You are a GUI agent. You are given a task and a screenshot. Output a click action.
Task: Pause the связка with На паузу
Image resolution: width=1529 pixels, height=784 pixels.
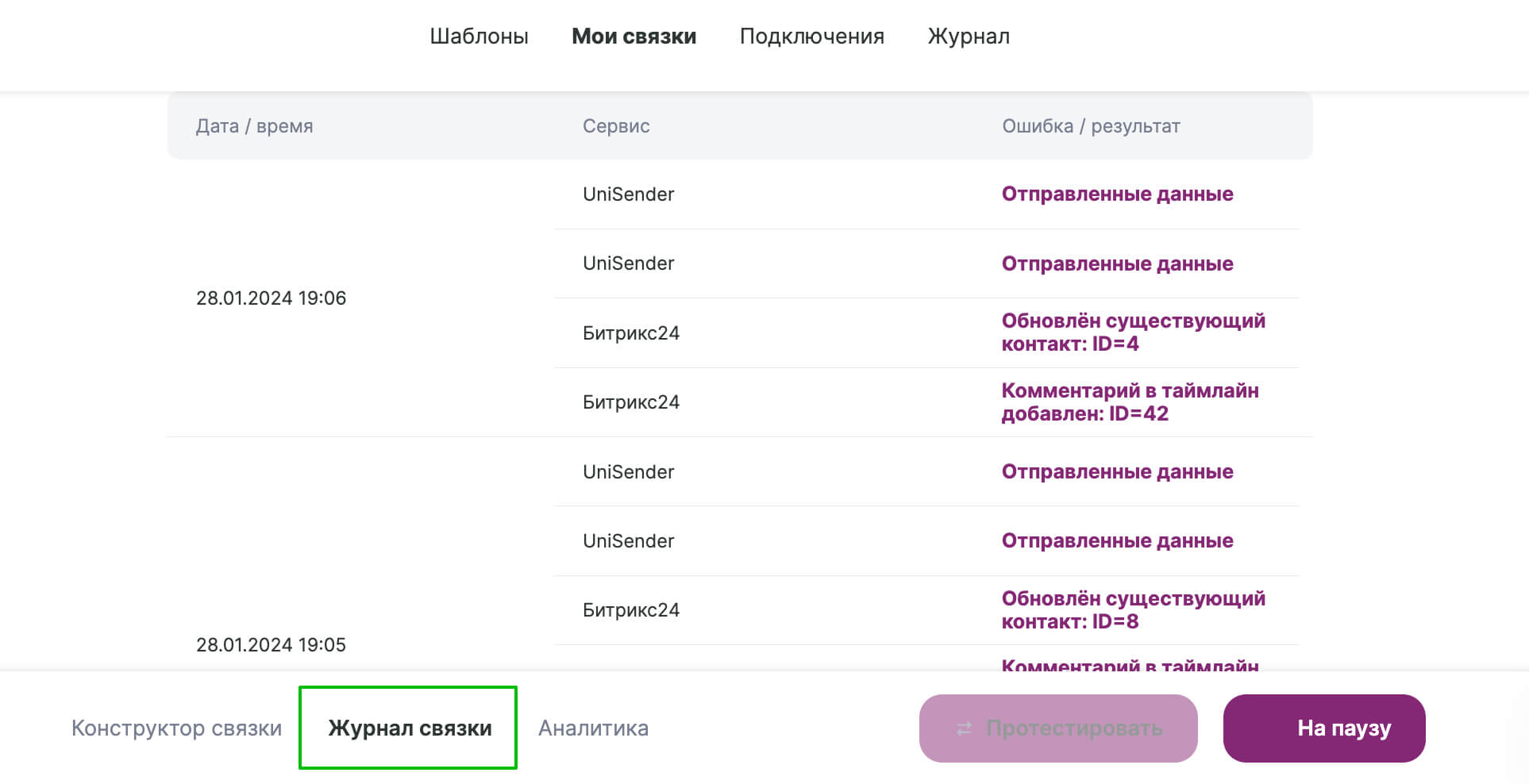point(1324,728)
